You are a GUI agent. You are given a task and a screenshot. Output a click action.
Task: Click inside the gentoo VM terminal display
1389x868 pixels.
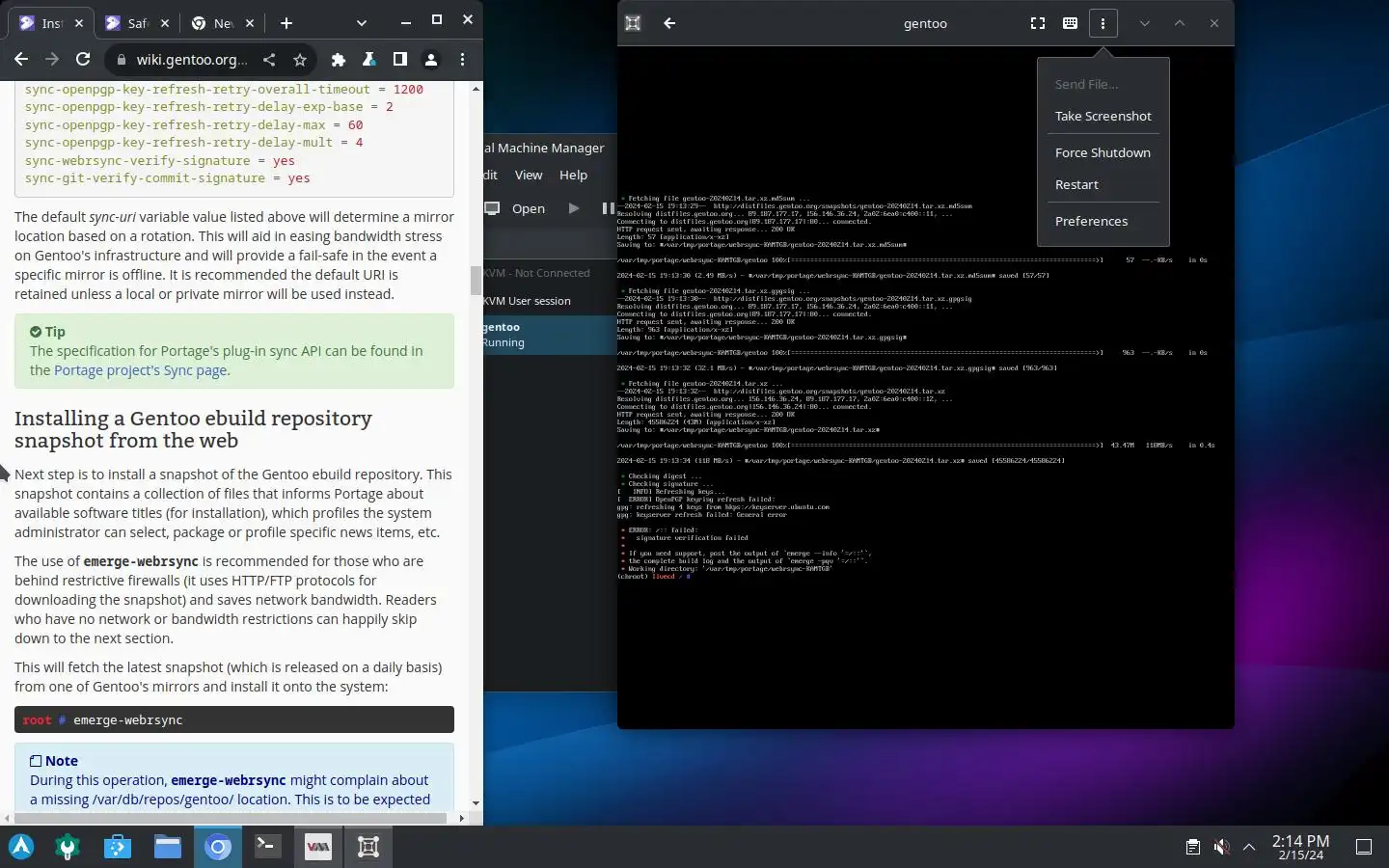926,386
